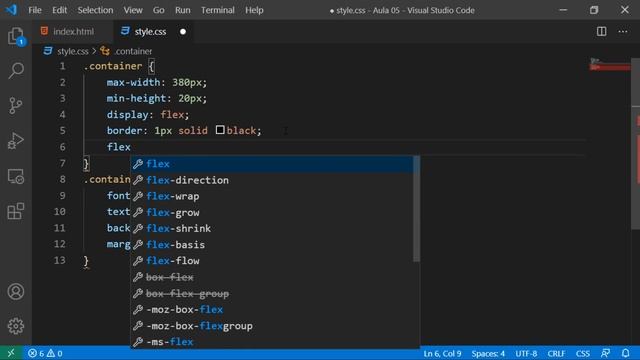The width and height of the screenshot is (640, 360).
Task: Click .container in the breadcrumb
Action: coord(133,51)
